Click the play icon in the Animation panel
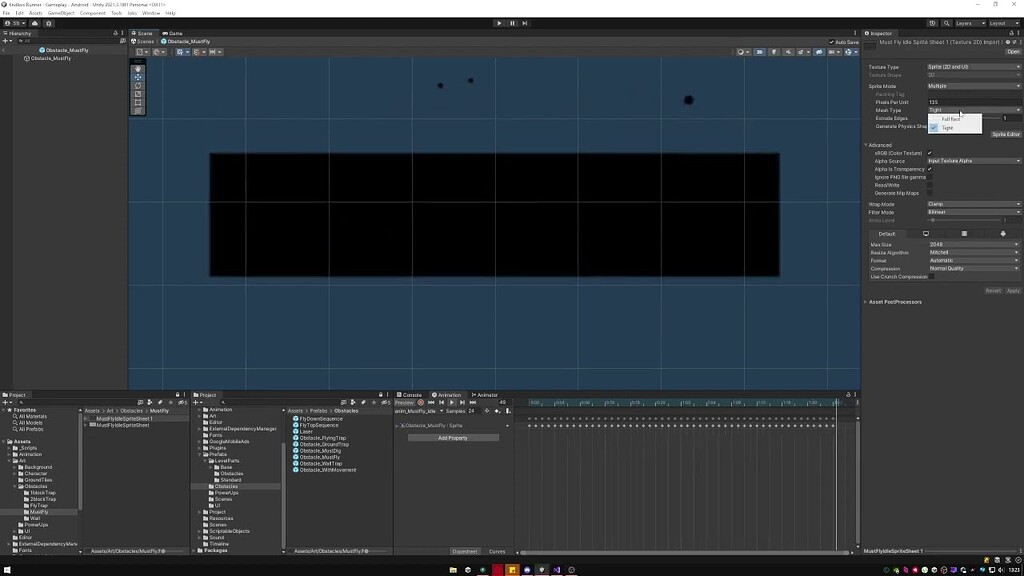This screenshot has width=1024, height=576. (x=452, y=402)
